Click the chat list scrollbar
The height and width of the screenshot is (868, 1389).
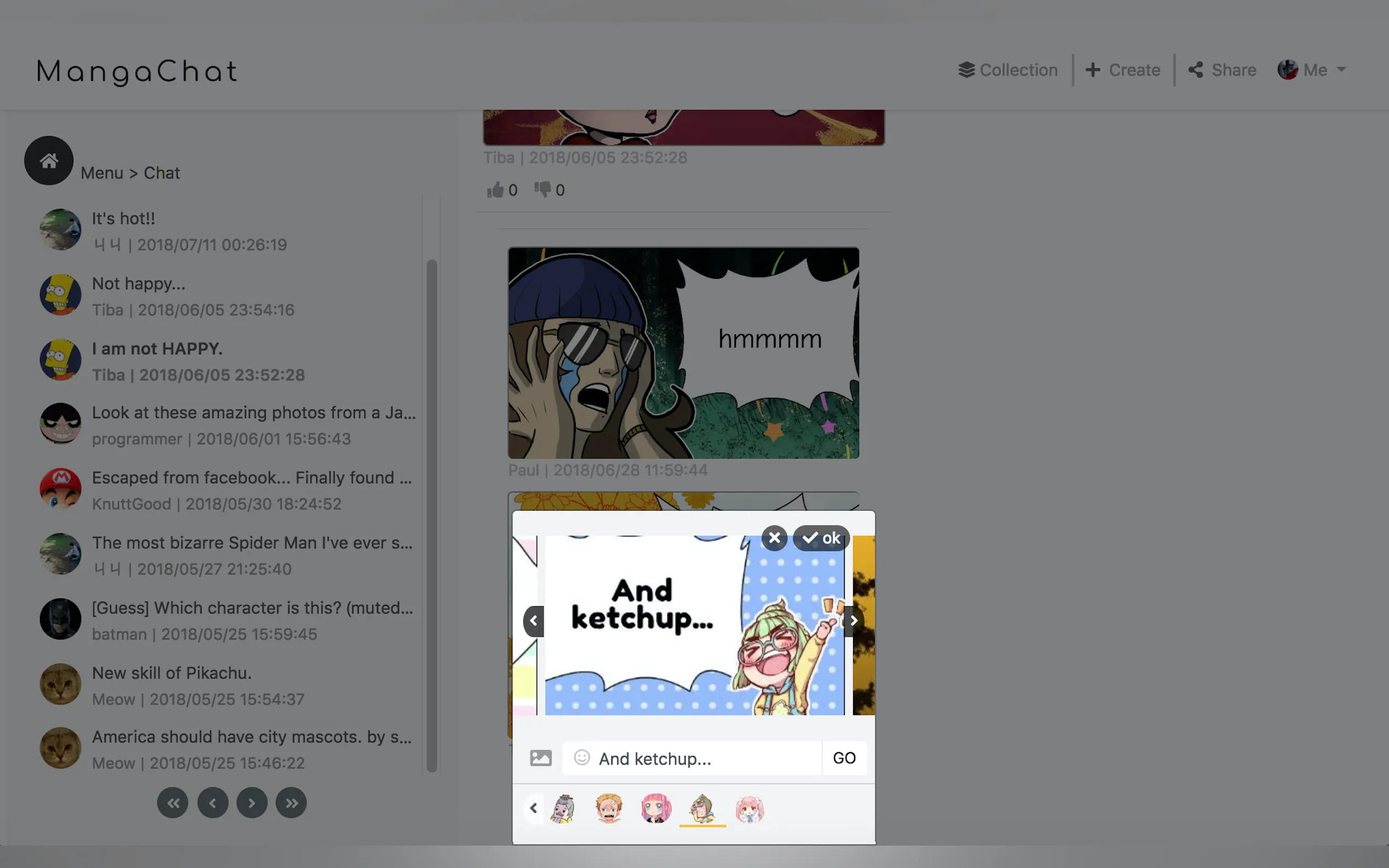tap(432, 515)
